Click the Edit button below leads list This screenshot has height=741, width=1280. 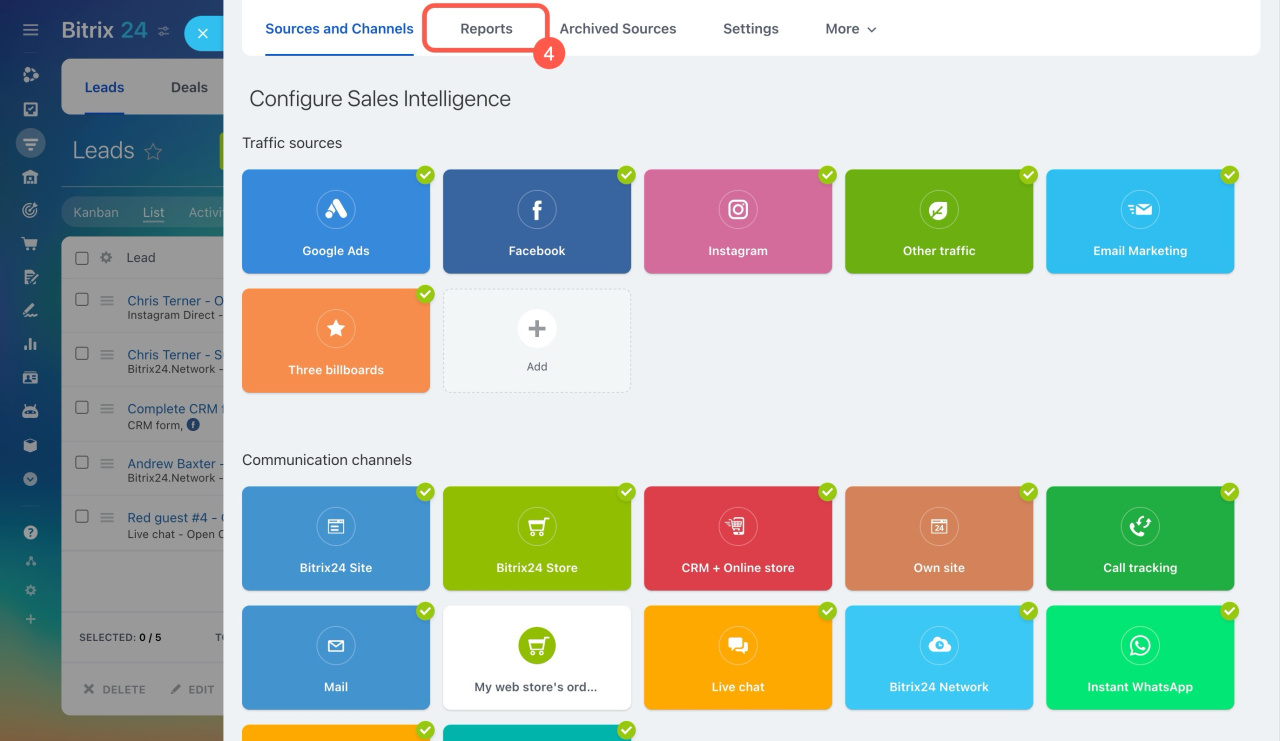click(192, 689)
